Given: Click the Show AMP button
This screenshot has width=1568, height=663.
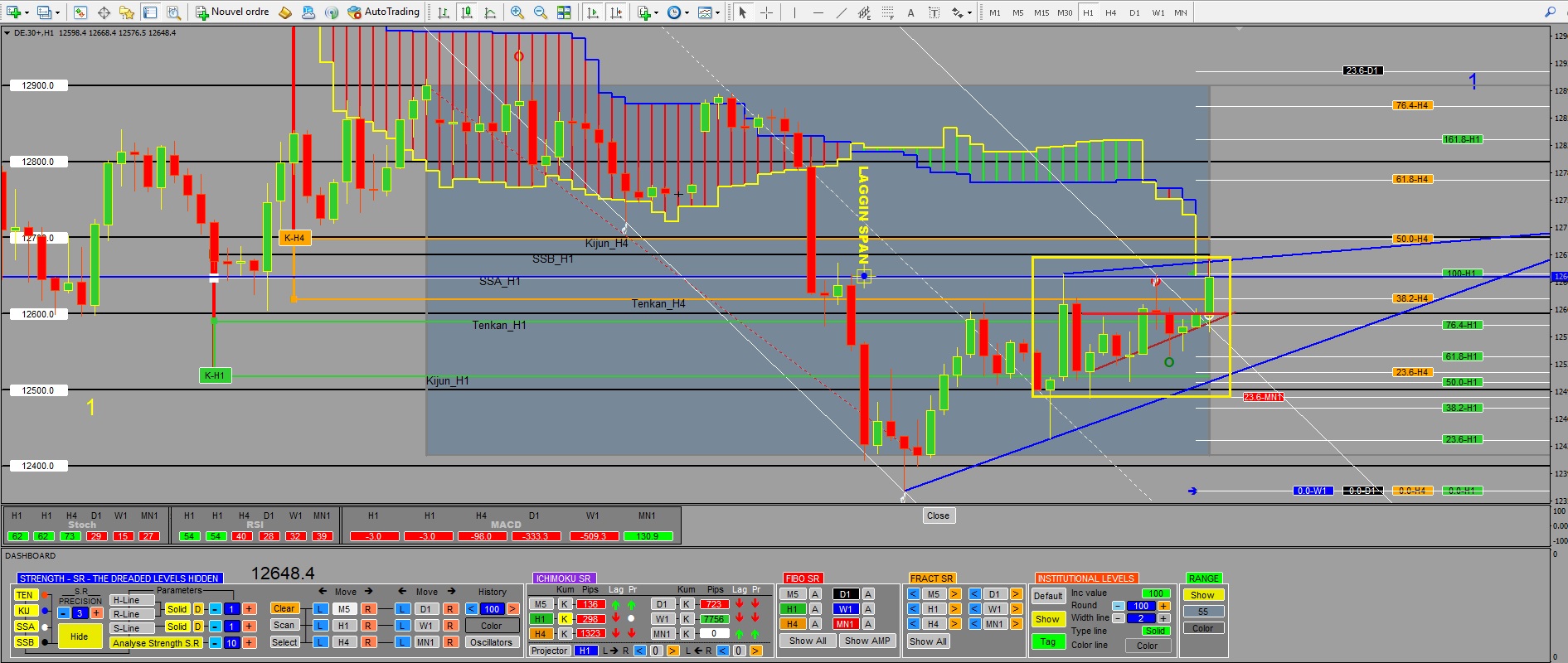Looking at the screenshot, I should [867, 641].
